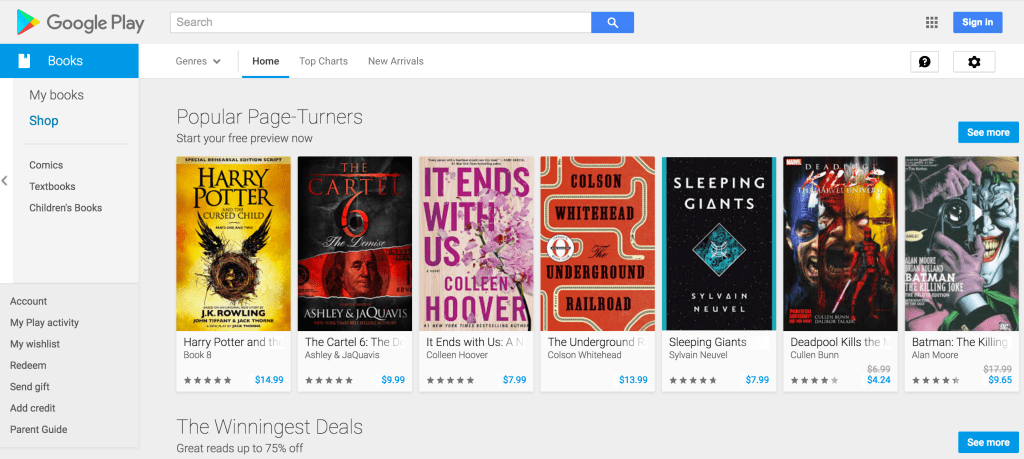Open the Google apps grid icon
The width and height of the screenshot is (1024, 459).
(x=932, y=22)
